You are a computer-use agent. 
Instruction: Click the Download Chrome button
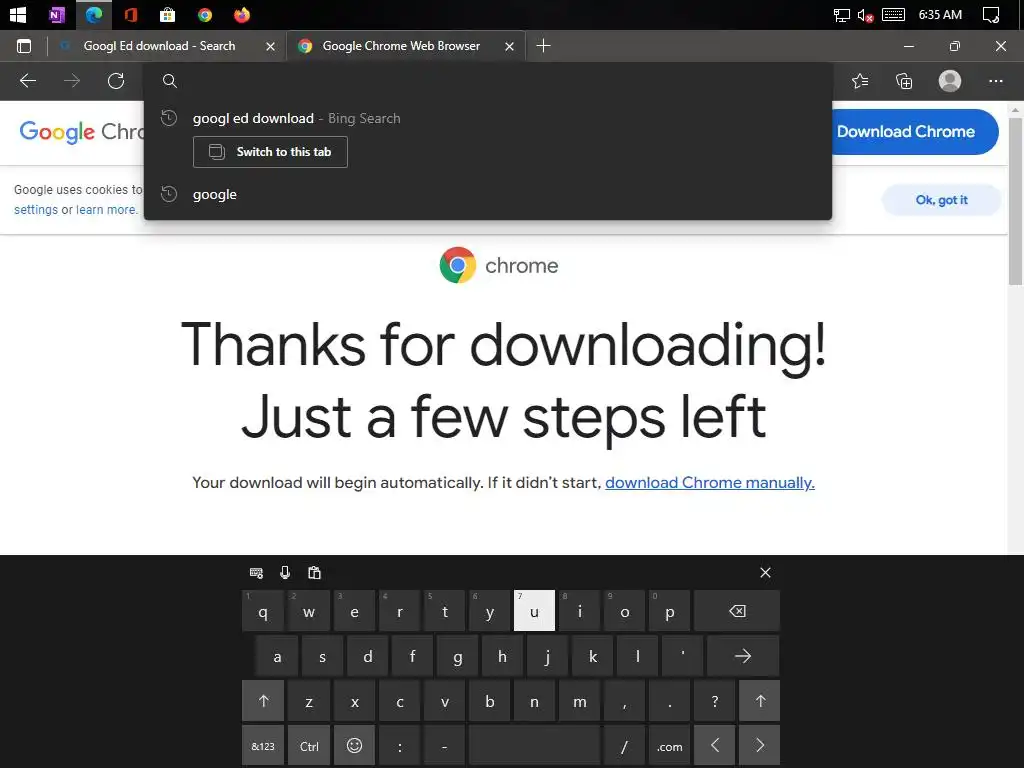click(x=912, y=132)
